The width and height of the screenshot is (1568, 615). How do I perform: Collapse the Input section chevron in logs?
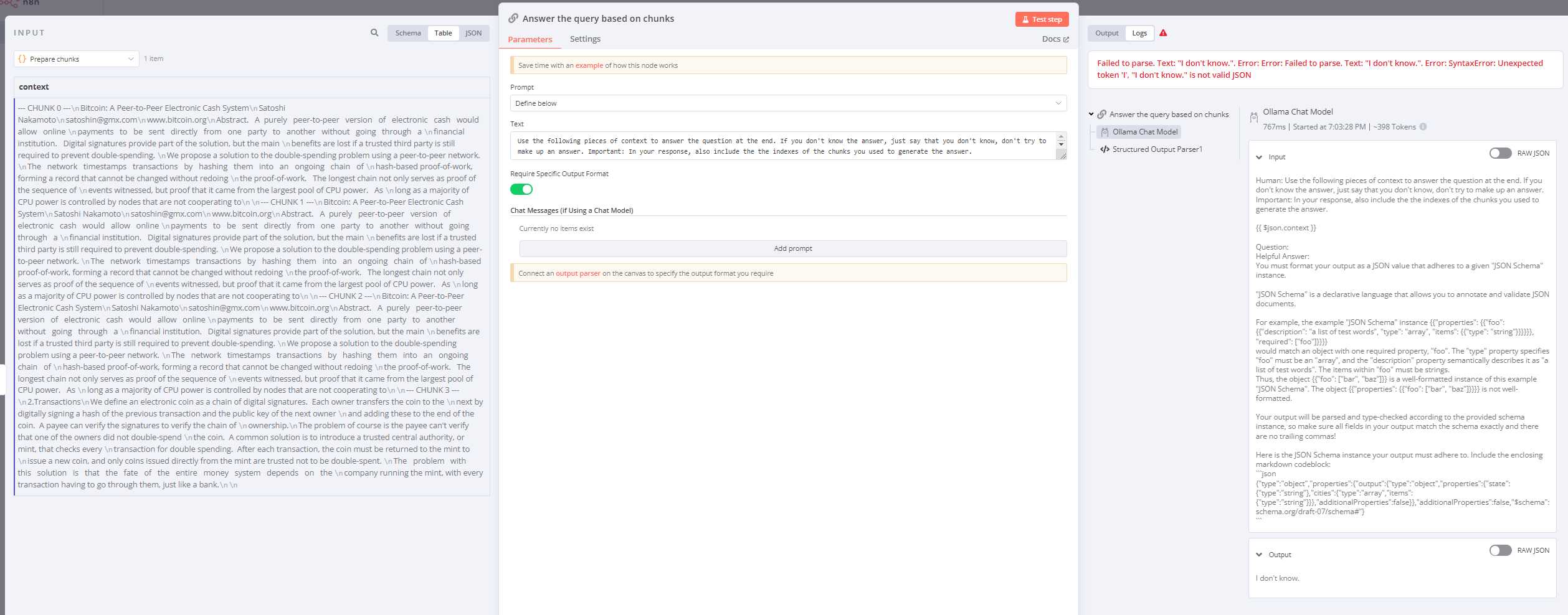(1259, 157)
